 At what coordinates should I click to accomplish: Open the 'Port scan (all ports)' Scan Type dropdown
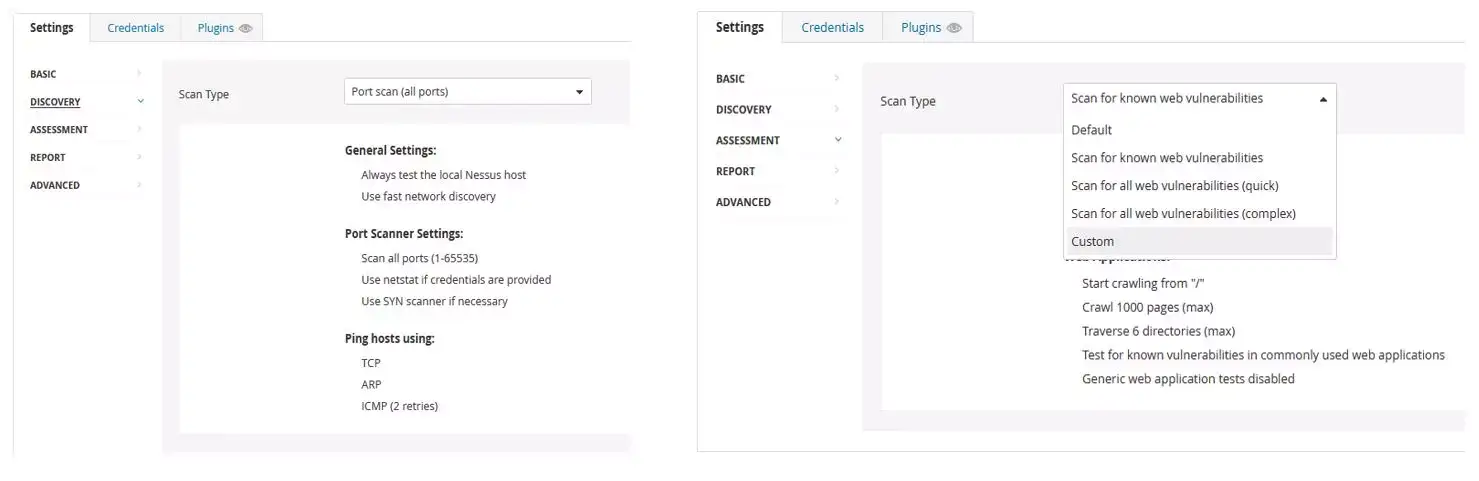tap(467, 92)
